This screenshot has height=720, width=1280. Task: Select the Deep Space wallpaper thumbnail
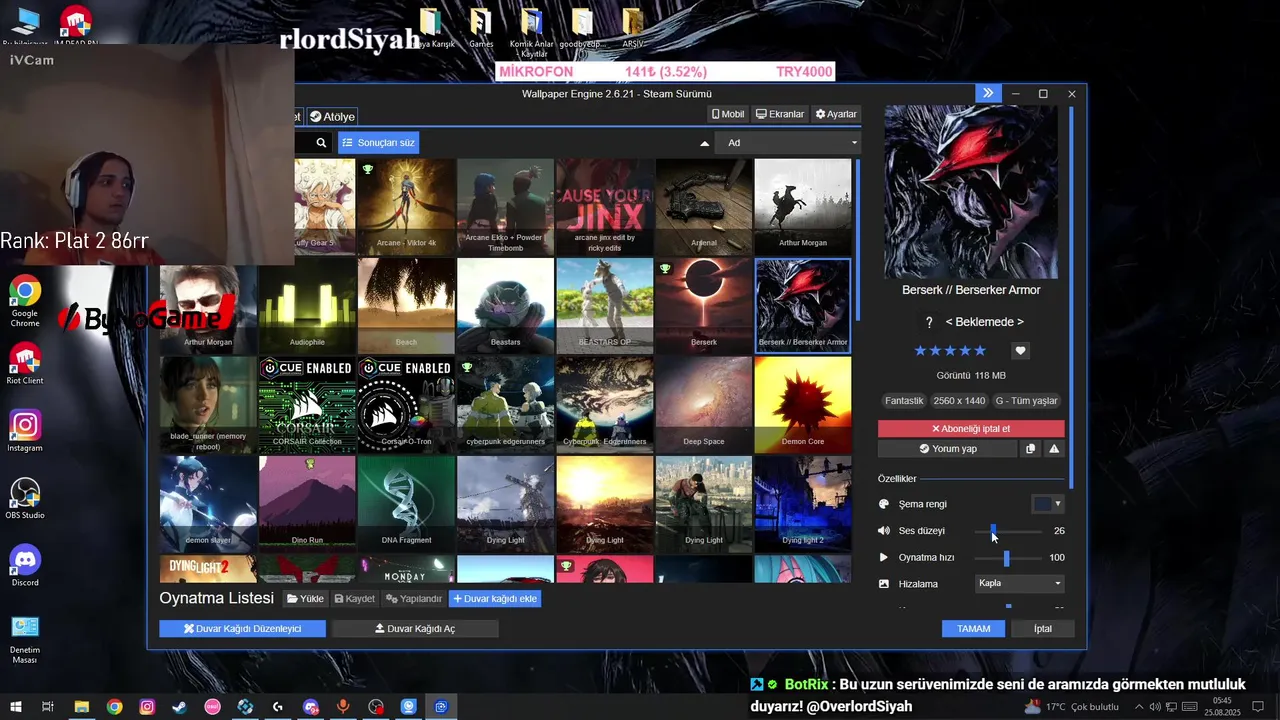pyautogui.click(x=704, y=405)
